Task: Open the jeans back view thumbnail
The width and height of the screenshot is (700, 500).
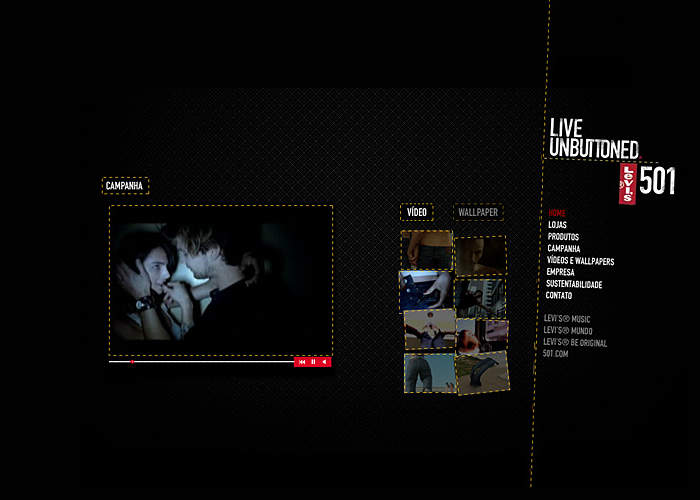Action: pyautogui.click(x=430, y=373)
